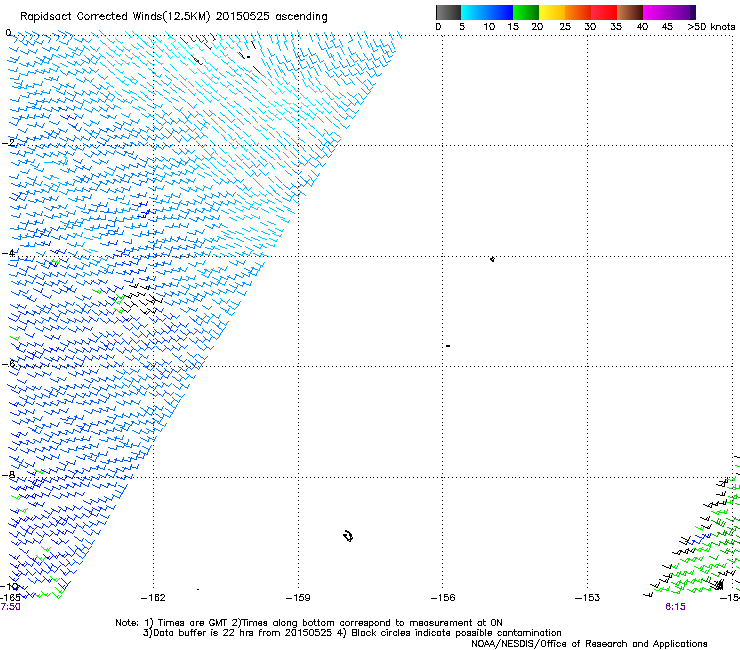Click the 'Times are GMT' note line

coord(309,623)
